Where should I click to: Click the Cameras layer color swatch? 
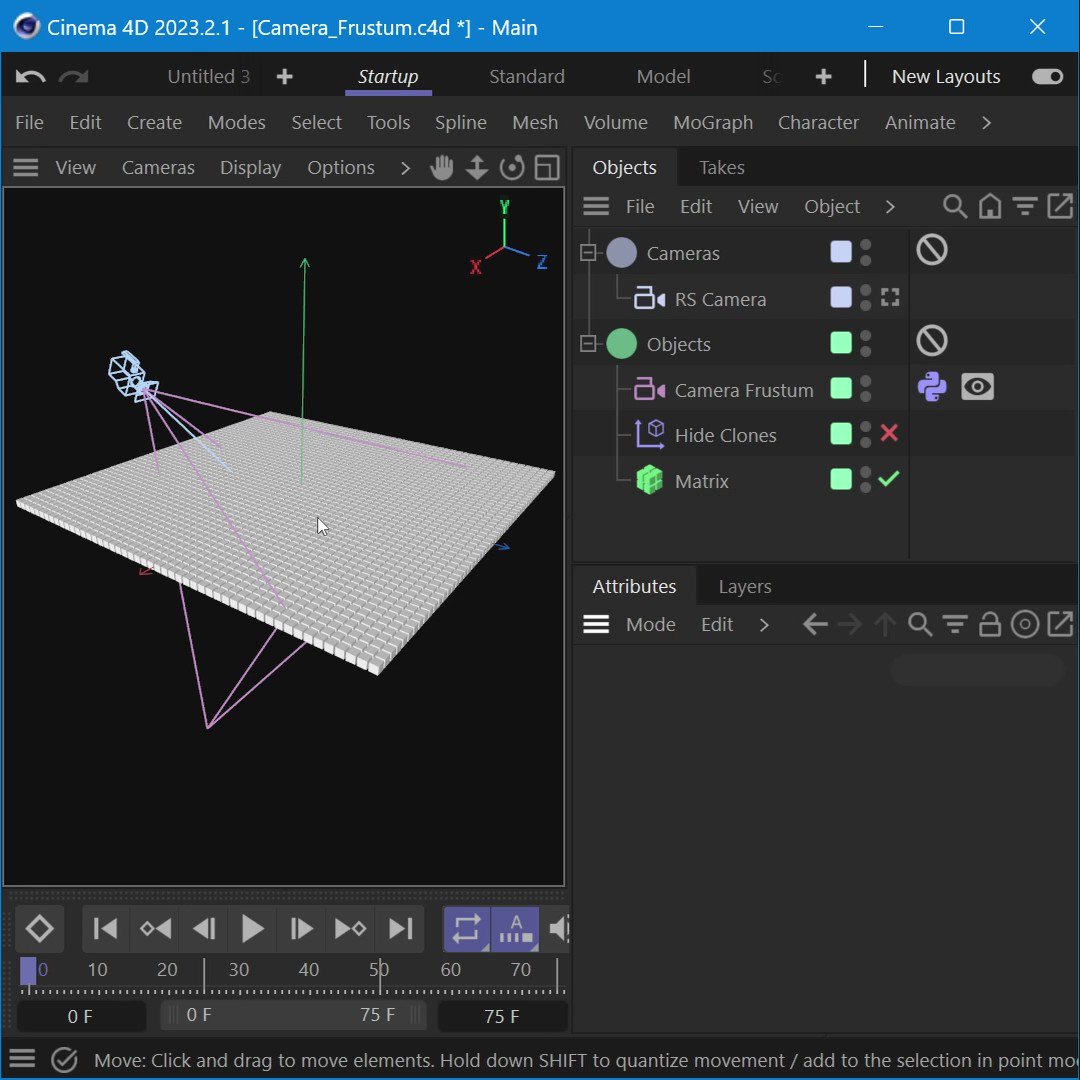[x=840, y=252]
